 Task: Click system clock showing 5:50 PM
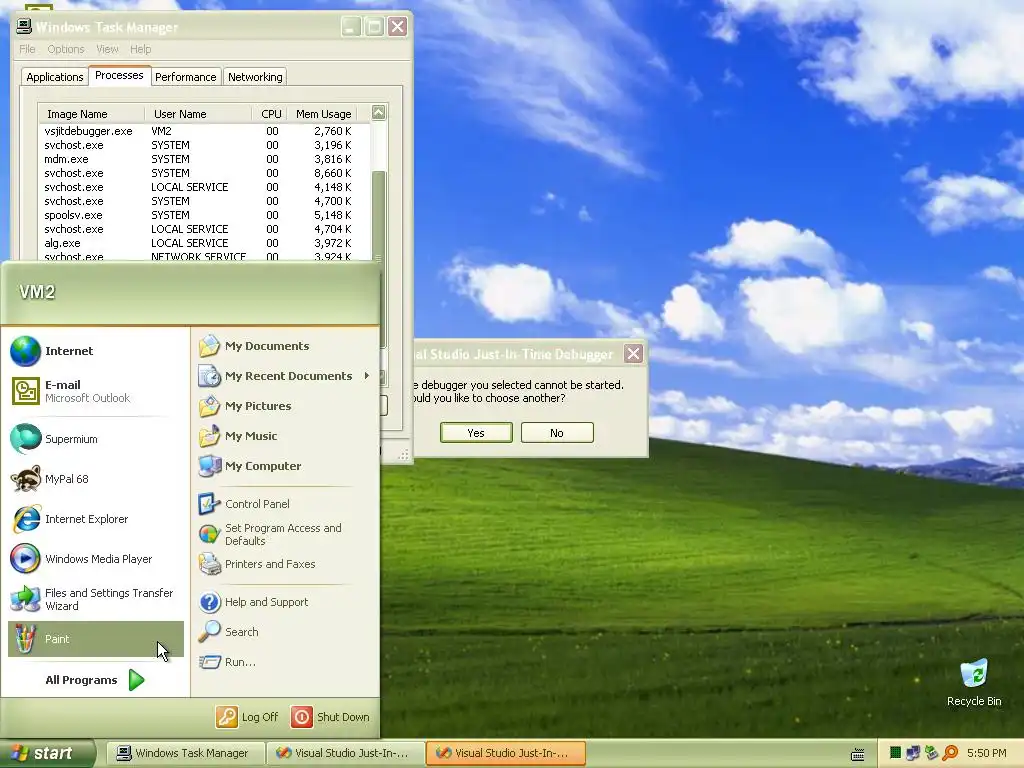987,753
